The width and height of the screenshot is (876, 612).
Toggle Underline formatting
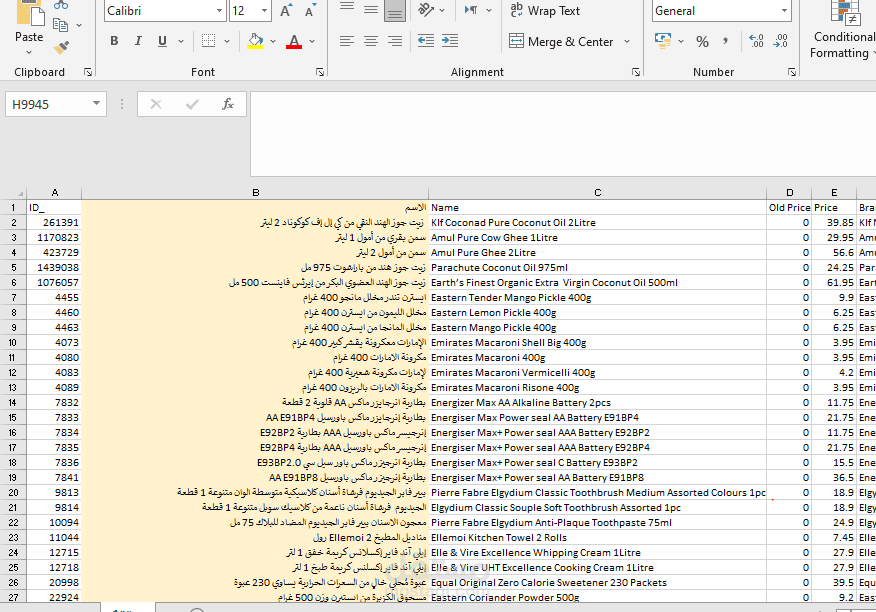162,41
